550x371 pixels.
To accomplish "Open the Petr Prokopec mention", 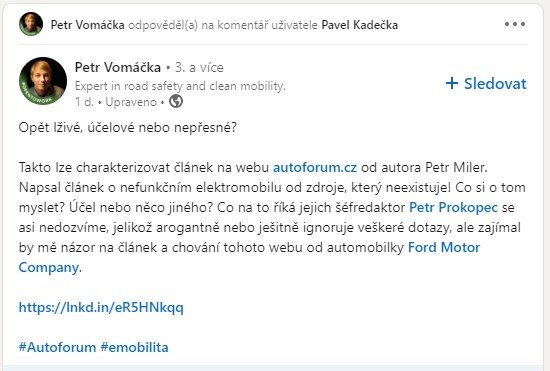I will pyautogui.click(x=453, y=207).
